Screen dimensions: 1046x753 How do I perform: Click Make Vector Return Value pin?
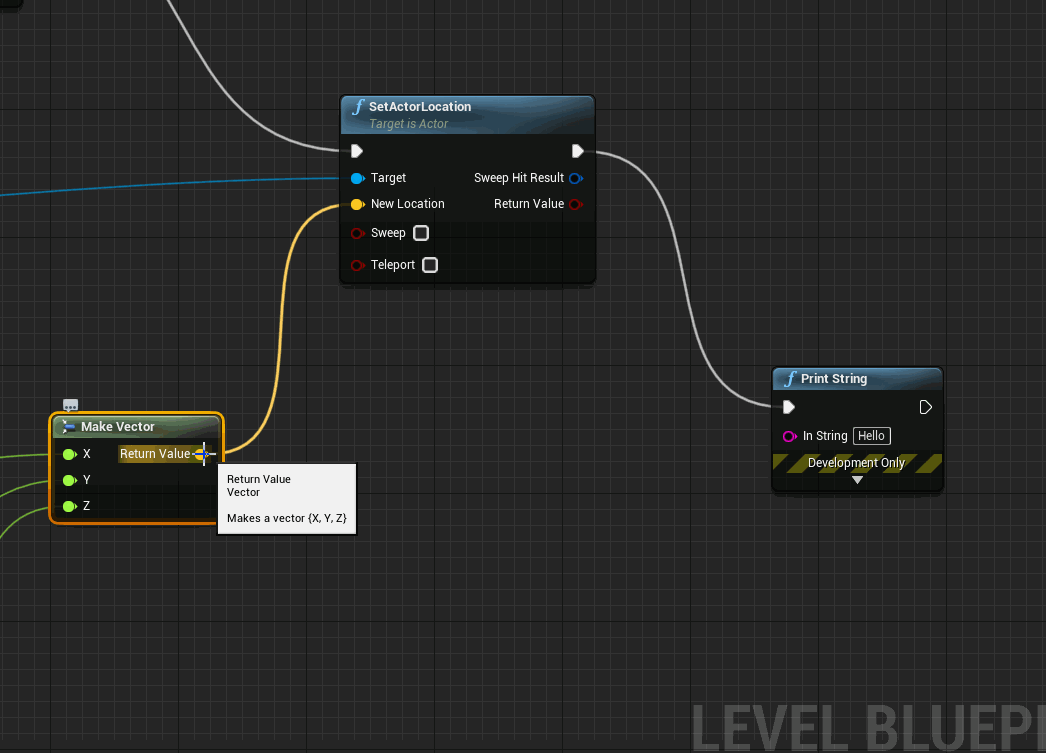[x=201, y=454]
